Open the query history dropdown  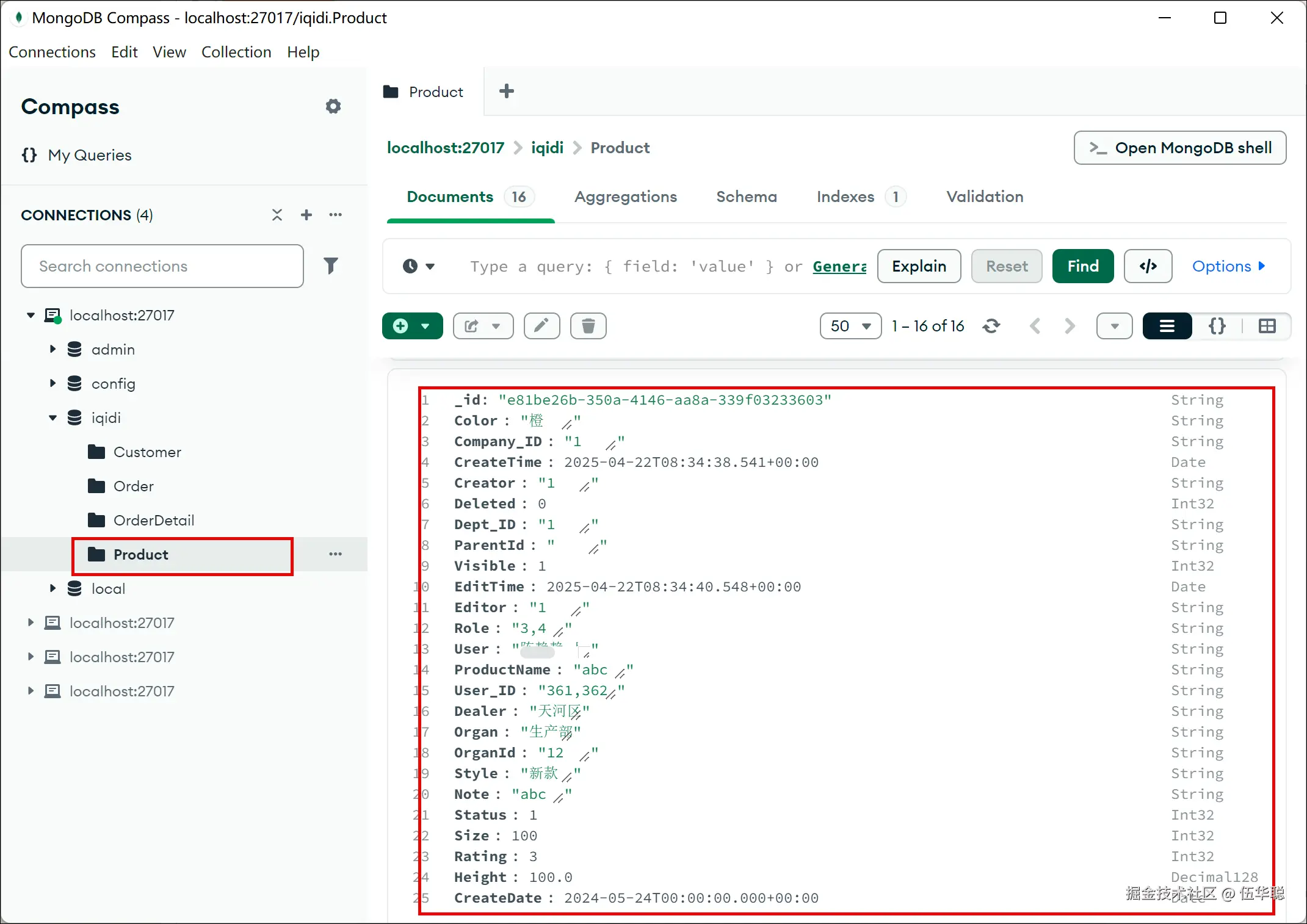pyautogui.click(x=419, y=266)
